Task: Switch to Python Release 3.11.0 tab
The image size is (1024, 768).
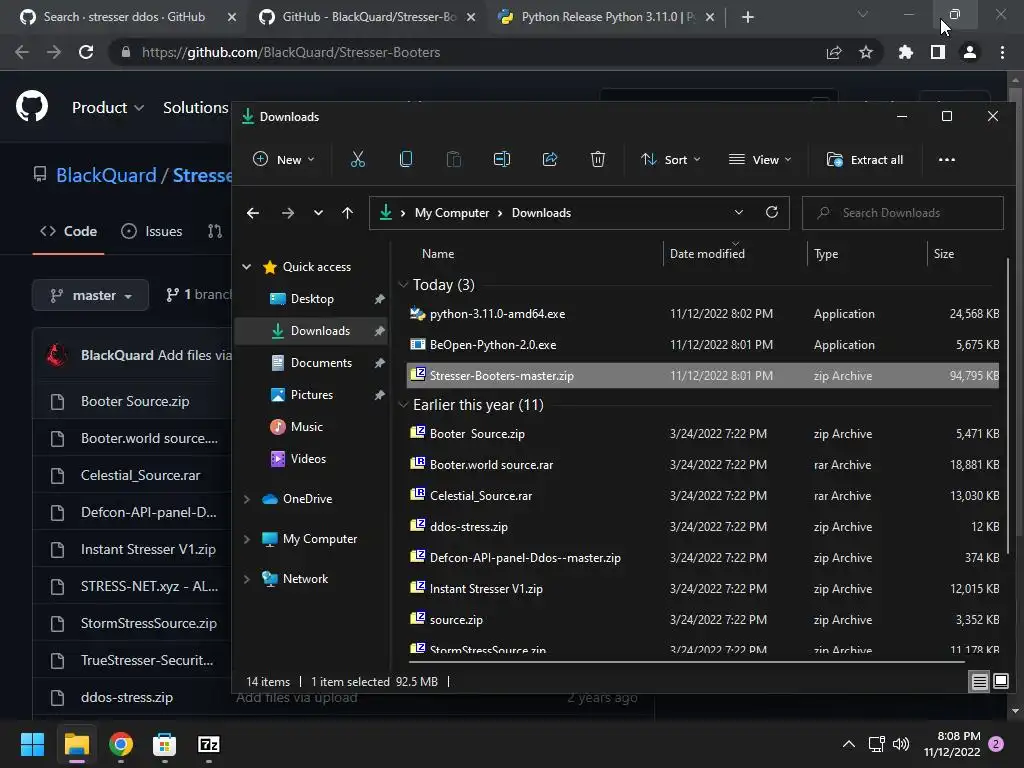Action: 599,17
